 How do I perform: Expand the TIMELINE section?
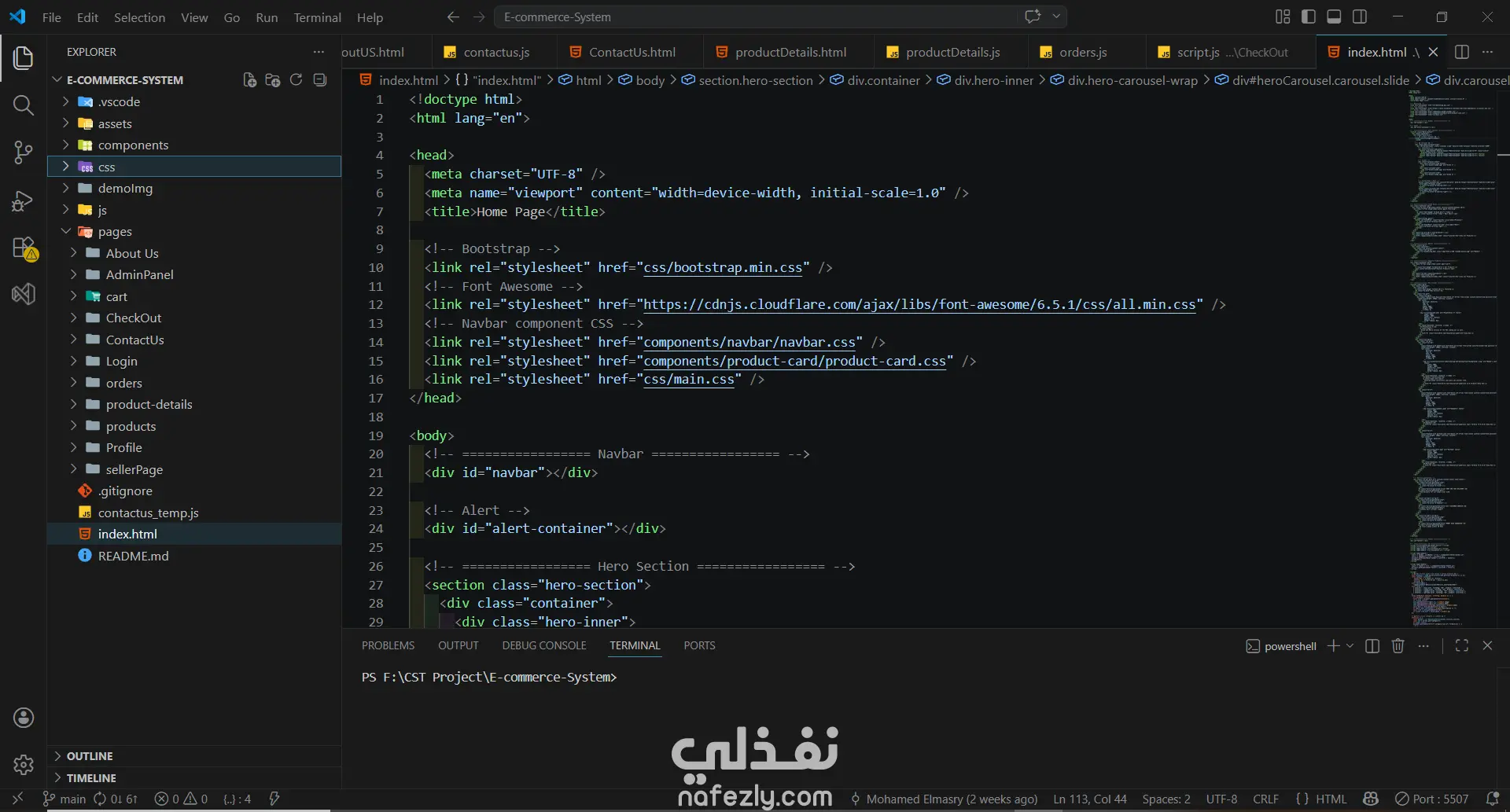tap(194, 778)
